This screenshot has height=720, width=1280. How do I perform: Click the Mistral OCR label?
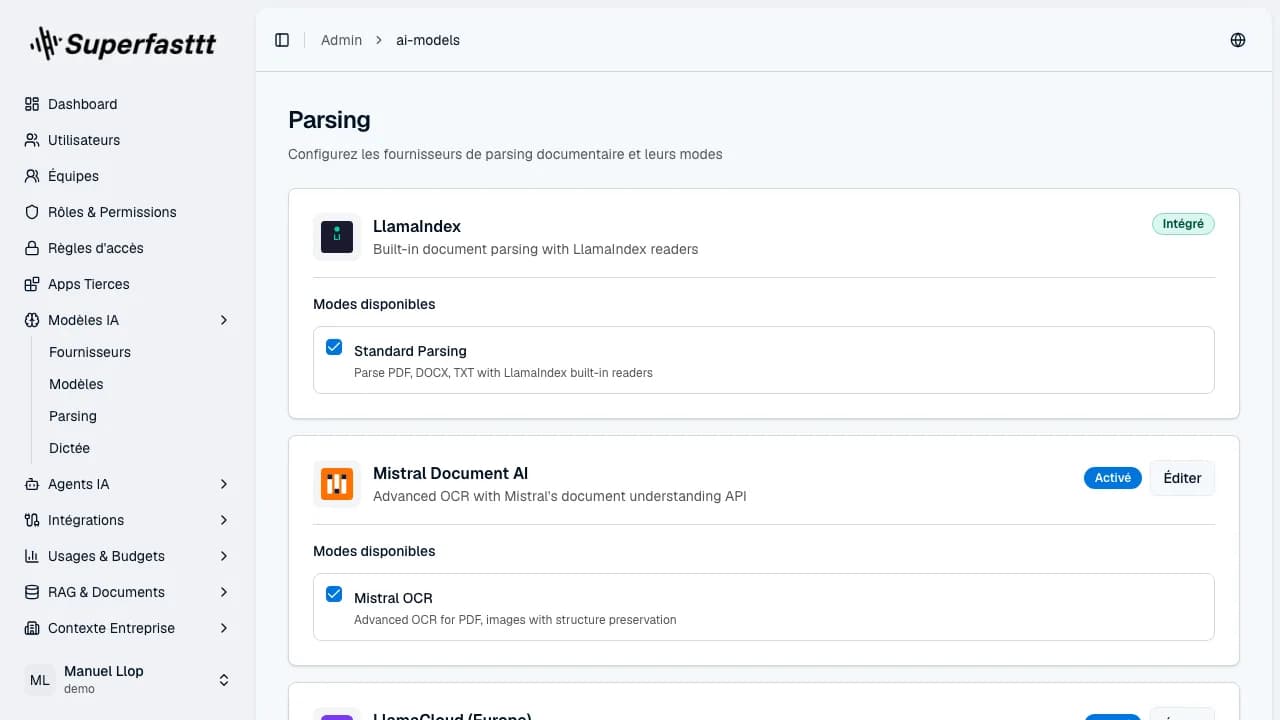[x=393, y=598]
